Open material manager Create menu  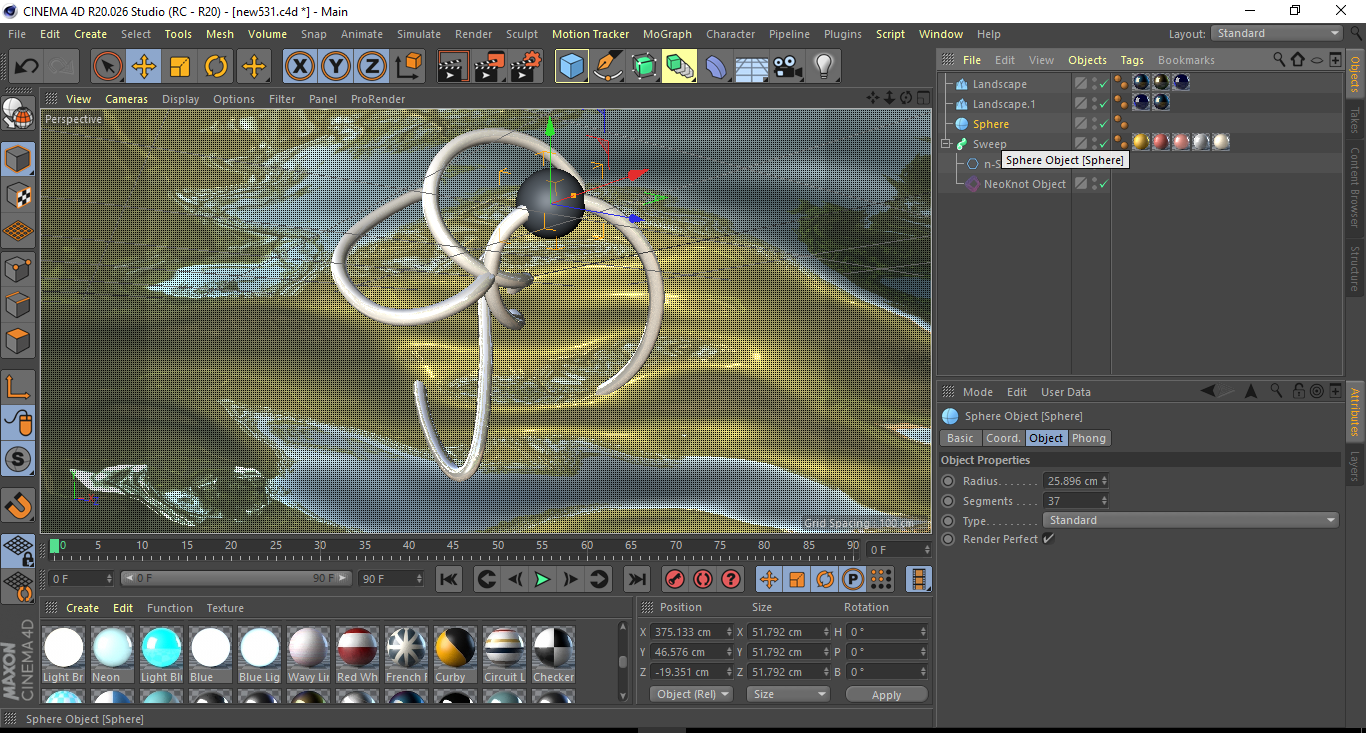tap(83, 608)
